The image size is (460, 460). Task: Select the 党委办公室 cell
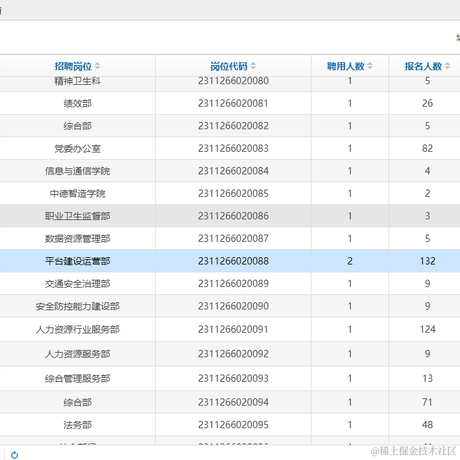78,148
